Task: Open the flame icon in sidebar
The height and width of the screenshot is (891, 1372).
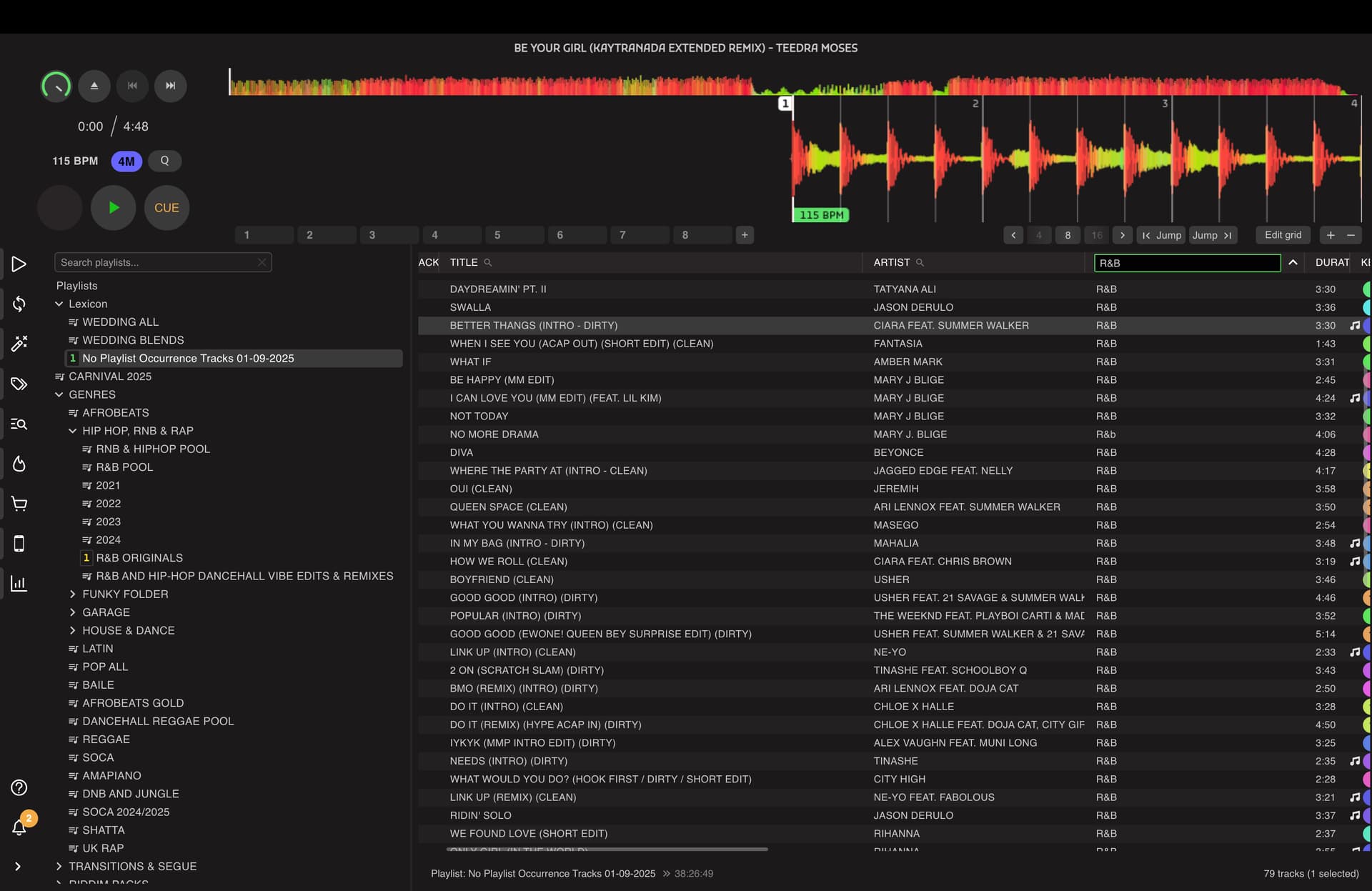Action: tap(19, 464)
